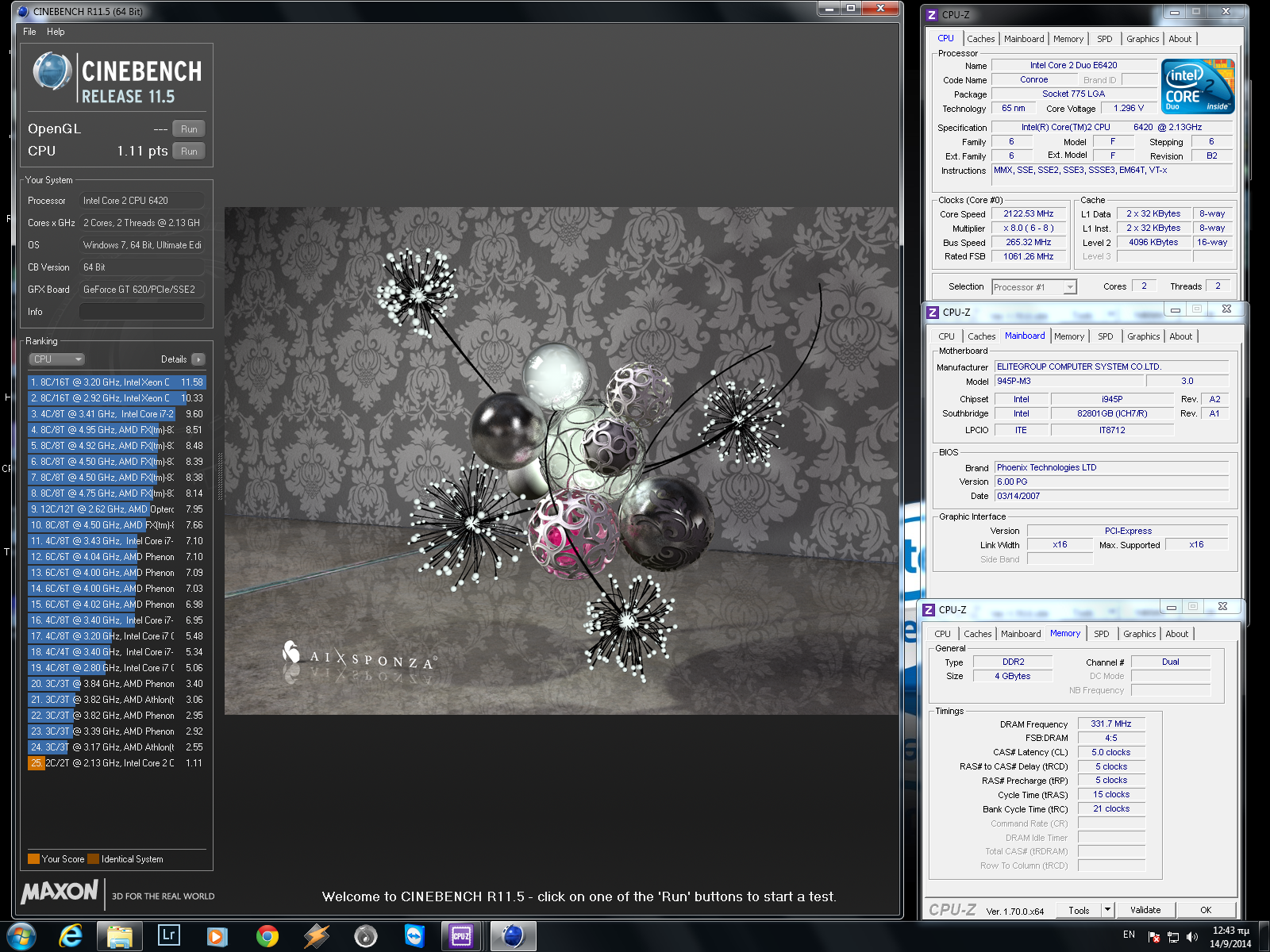Open the network tray icon
Image resolution: width=1270 pixels, height=952 pixels.
pyautogui.click(x=1173, y=937)
